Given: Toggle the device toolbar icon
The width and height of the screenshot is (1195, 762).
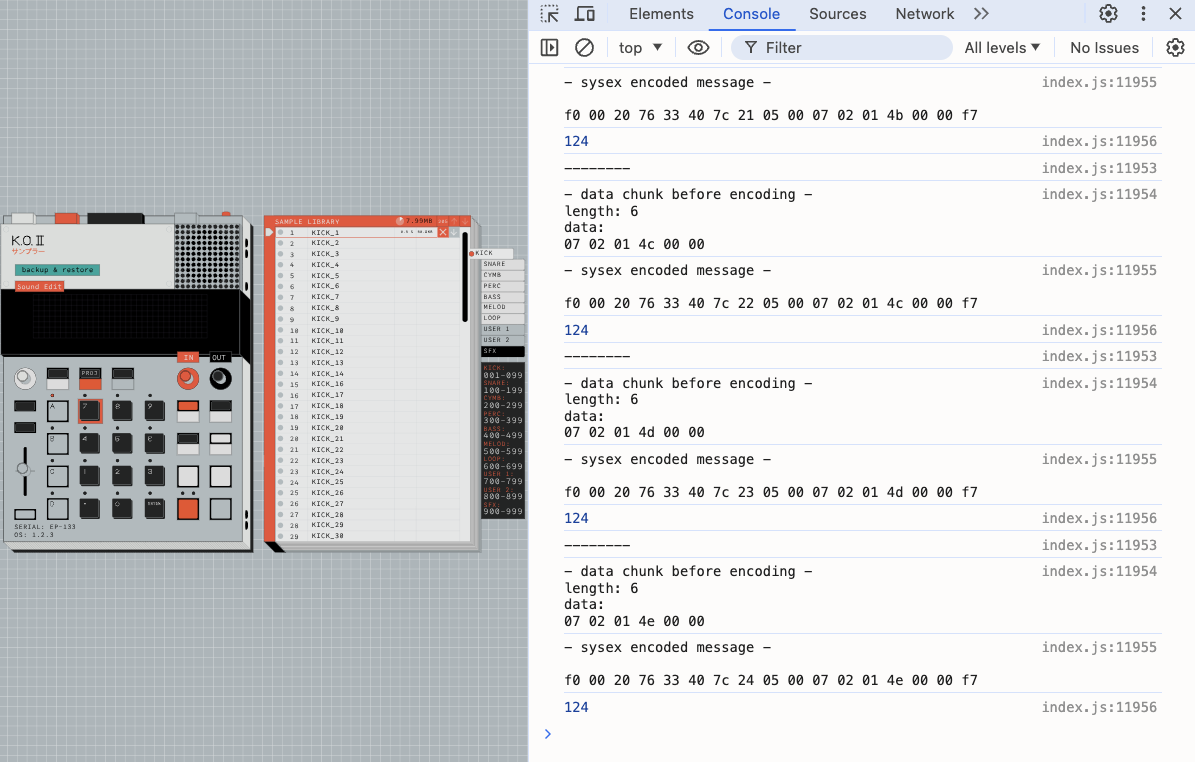Looking at the screenshot, I should [585, 14].
